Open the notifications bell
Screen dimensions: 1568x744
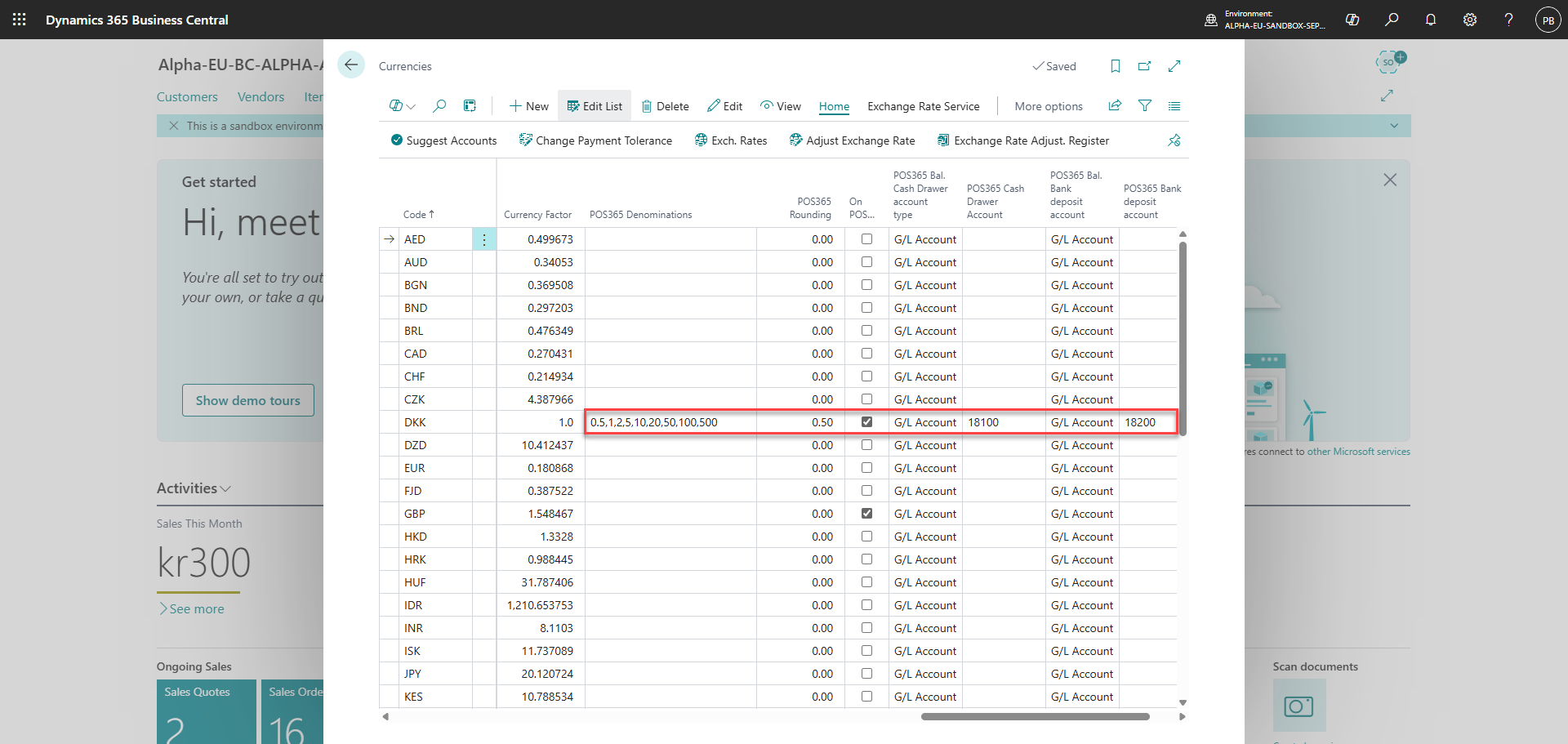click(1431, 20)
